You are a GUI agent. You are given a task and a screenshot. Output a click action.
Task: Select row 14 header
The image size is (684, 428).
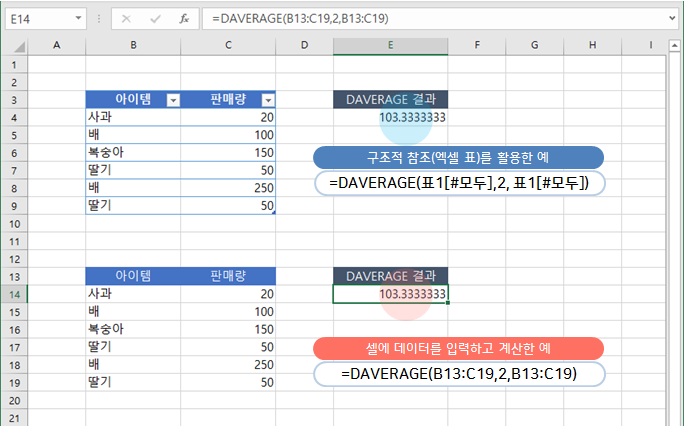(14, 294)
